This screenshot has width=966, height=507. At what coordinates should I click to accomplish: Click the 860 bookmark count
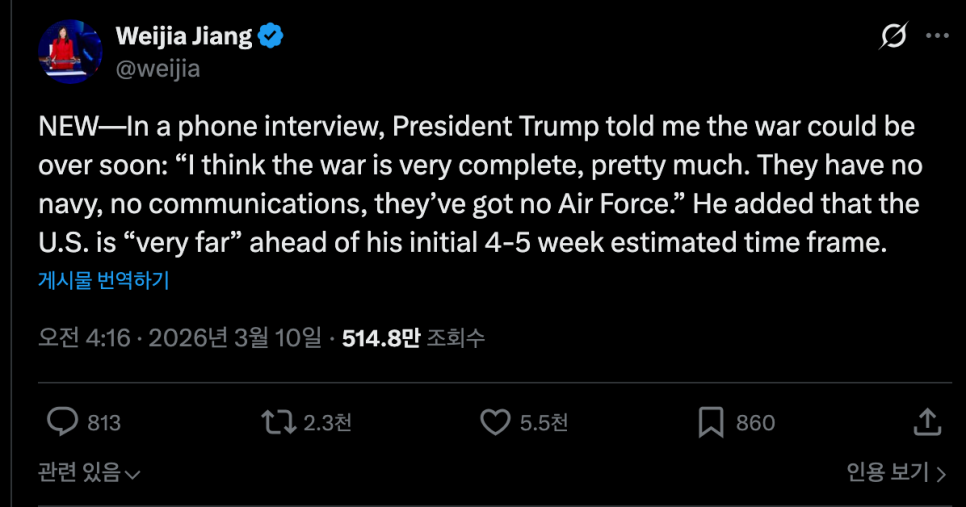(755, 423)
